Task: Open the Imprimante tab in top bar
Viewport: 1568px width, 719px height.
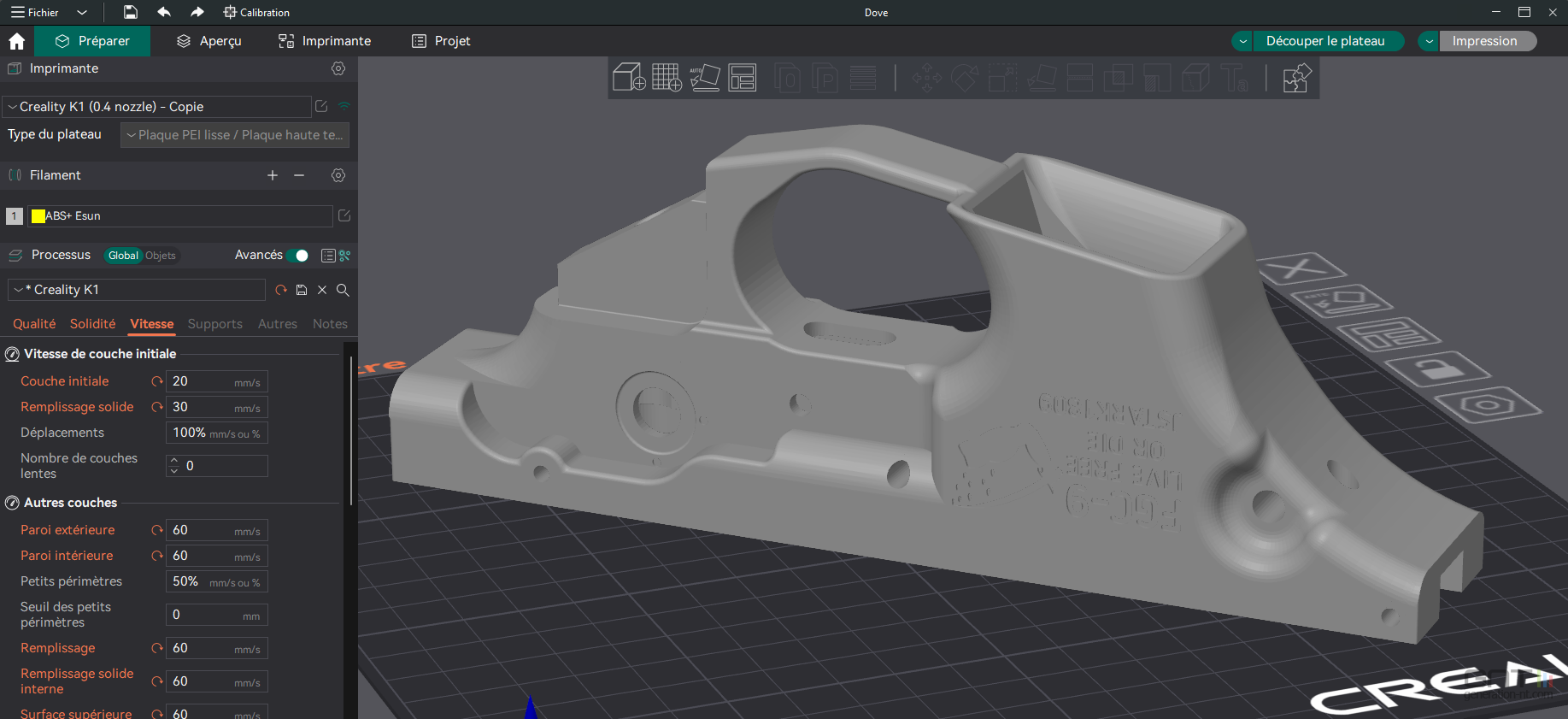Action: (x=325, y=41)
